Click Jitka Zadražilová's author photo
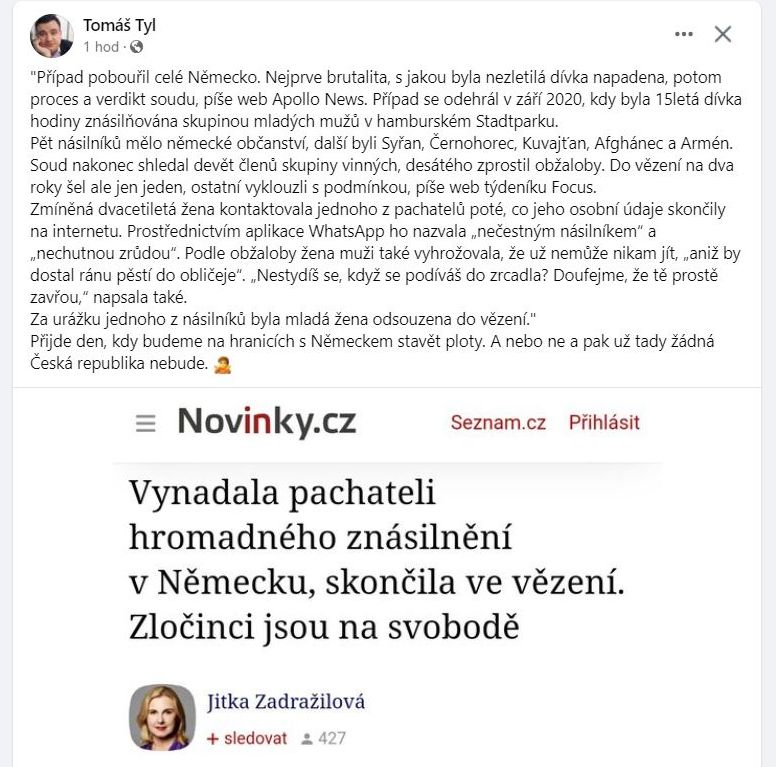776x767 pixels. click(162, 717)
